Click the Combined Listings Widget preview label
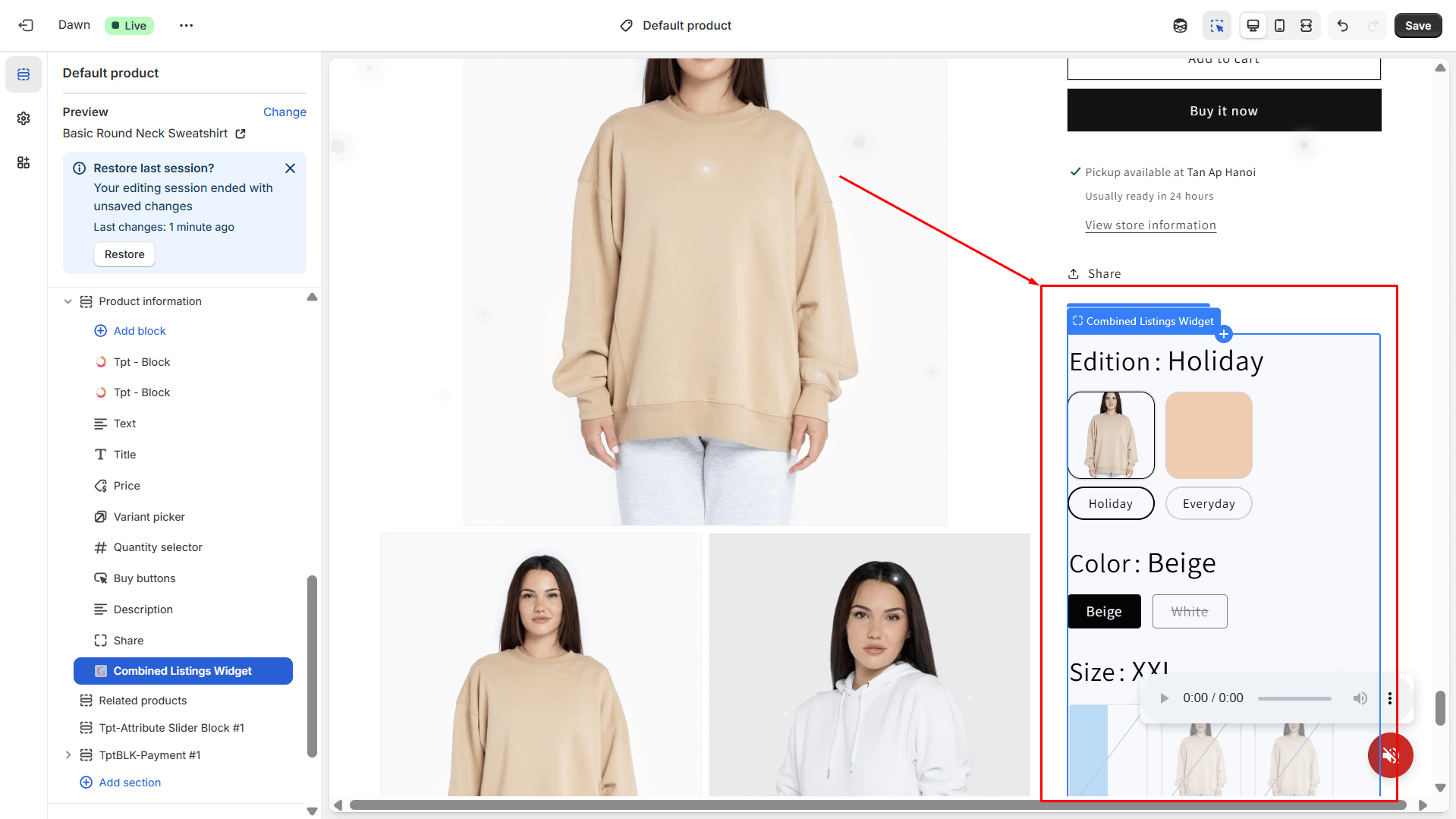Screen dimensions: 1456x819 (1143, 321)
